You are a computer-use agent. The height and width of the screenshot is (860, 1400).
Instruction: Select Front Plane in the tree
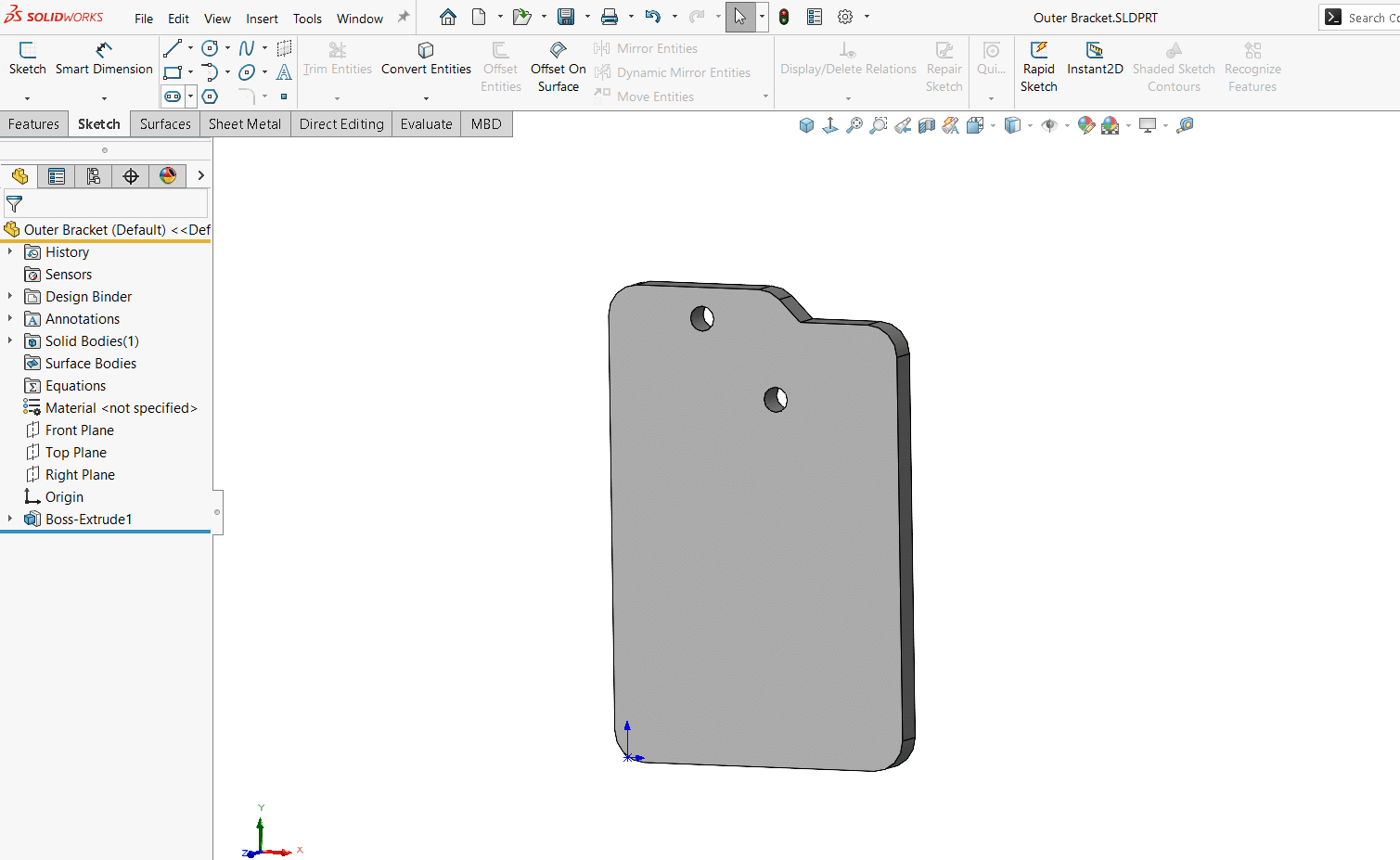(80, 430)
